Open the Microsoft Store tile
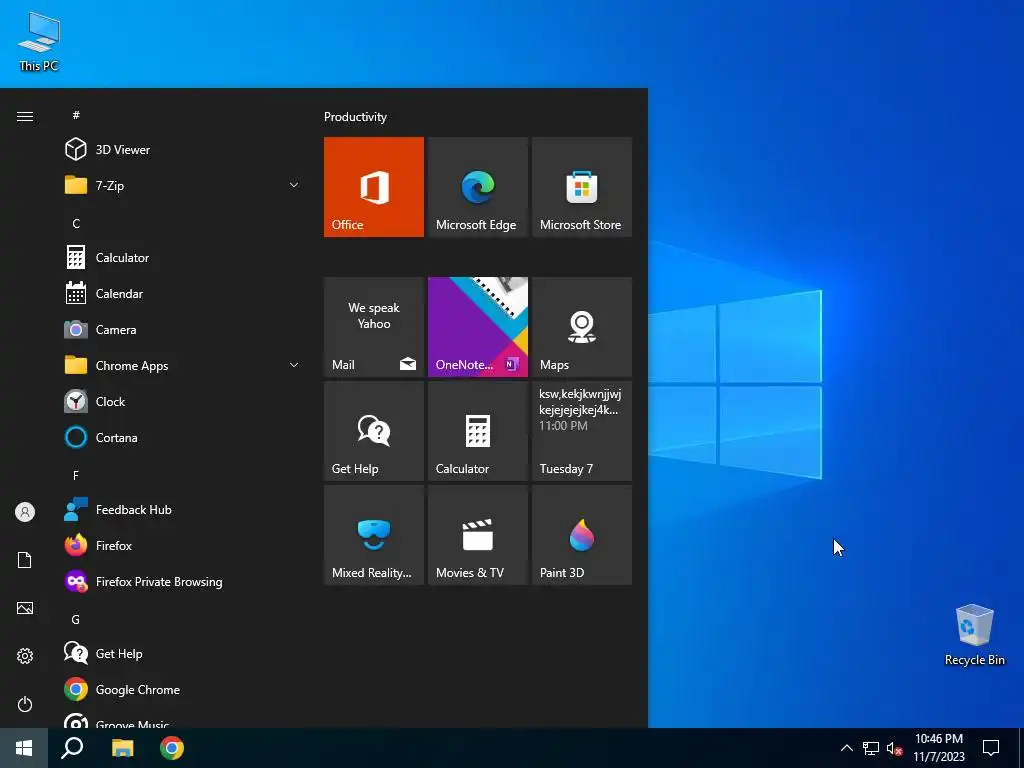 pos(582,187)
